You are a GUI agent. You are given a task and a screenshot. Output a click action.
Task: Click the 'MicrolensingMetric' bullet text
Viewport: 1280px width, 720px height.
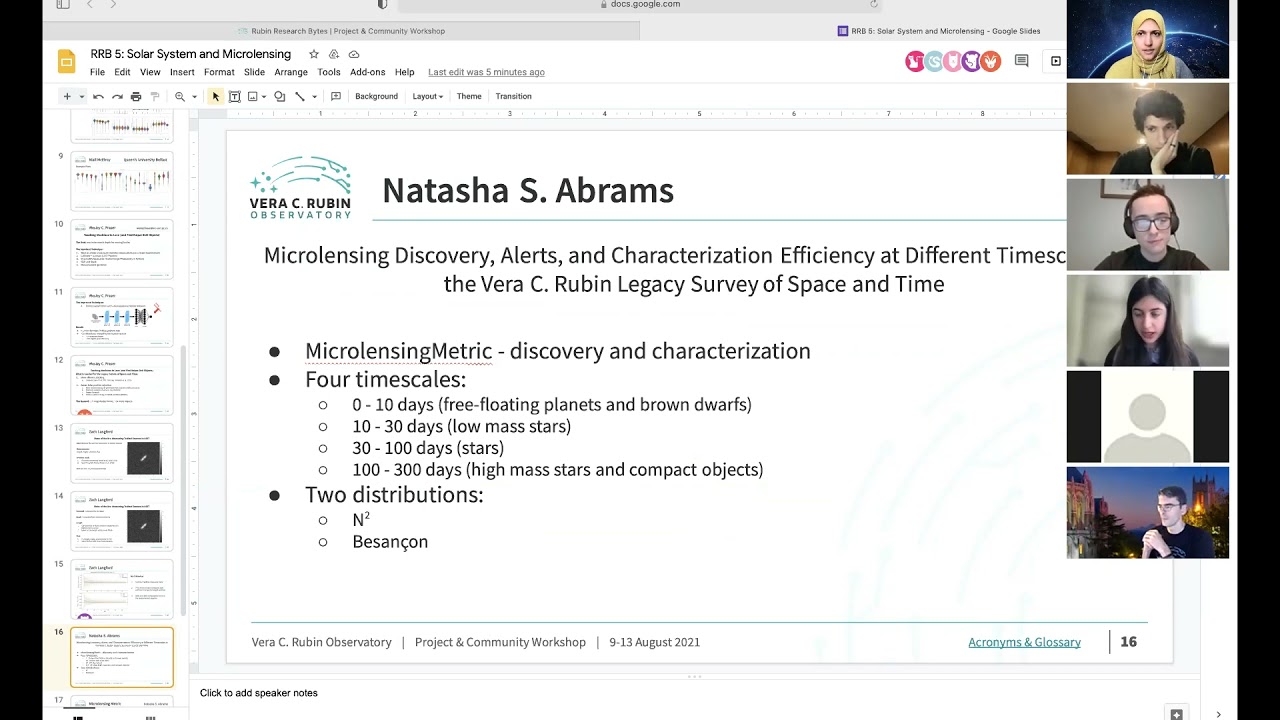click(398, 351)
